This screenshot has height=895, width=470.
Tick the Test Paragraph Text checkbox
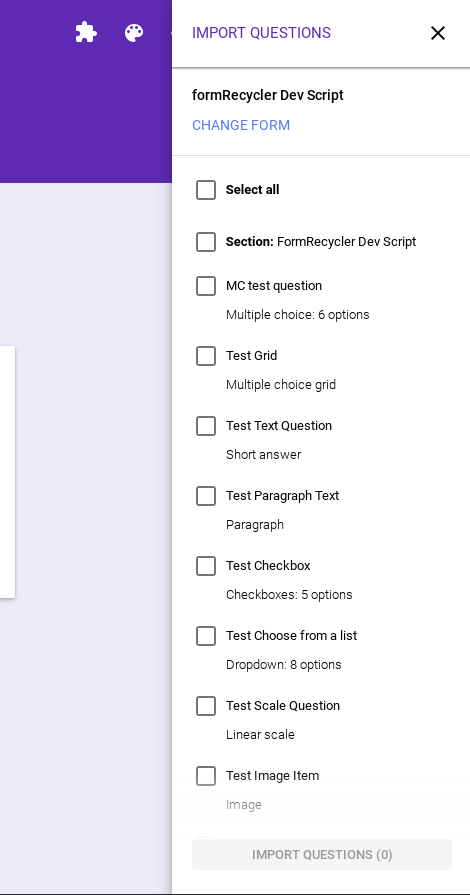pos(206,496)
